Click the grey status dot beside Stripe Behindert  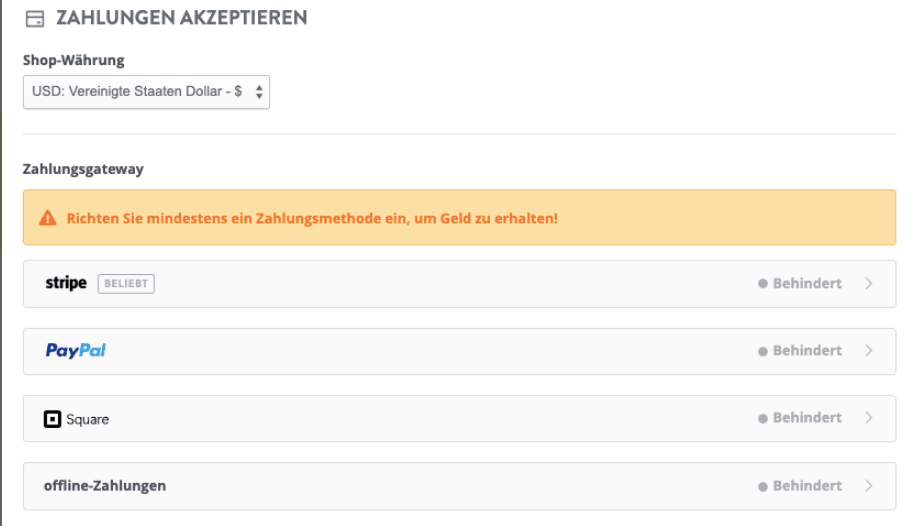tap(763, 284)
